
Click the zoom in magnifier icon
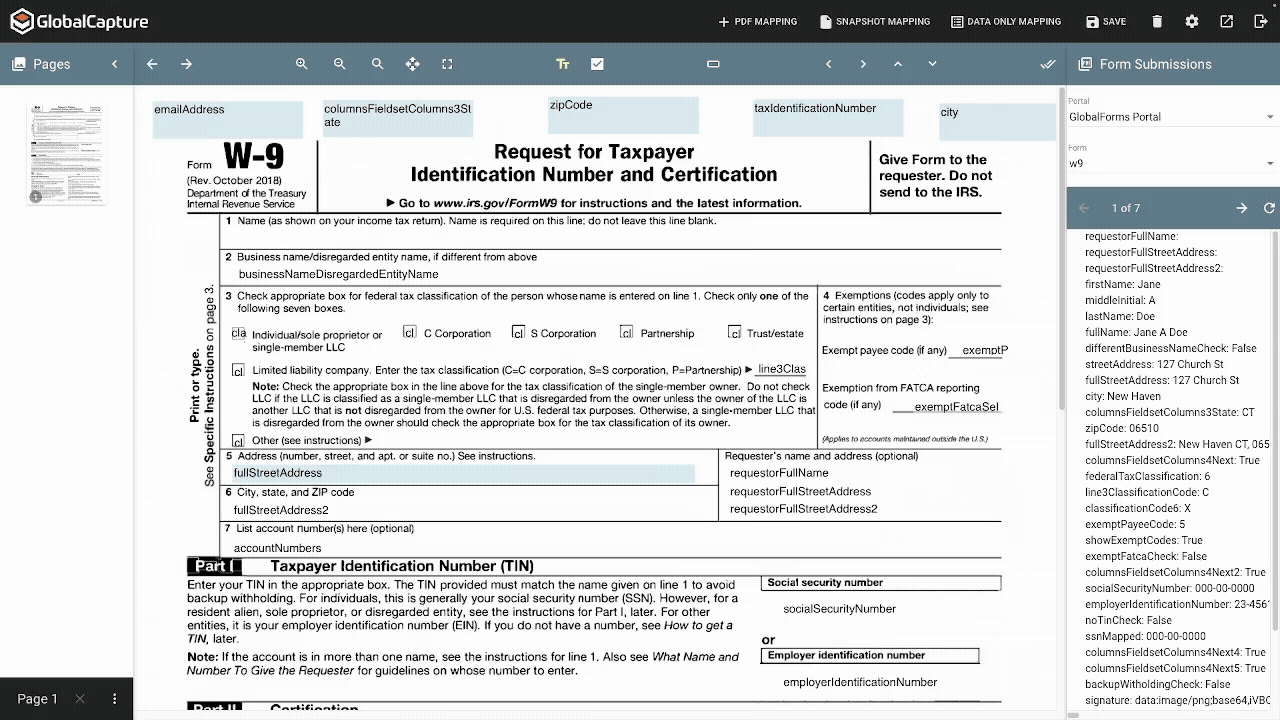(x=301, y=64)
